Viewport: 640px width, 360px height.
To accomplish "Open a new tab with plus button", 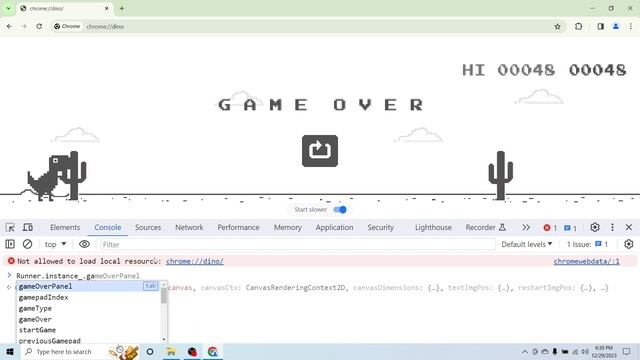I will pos(122,8).
